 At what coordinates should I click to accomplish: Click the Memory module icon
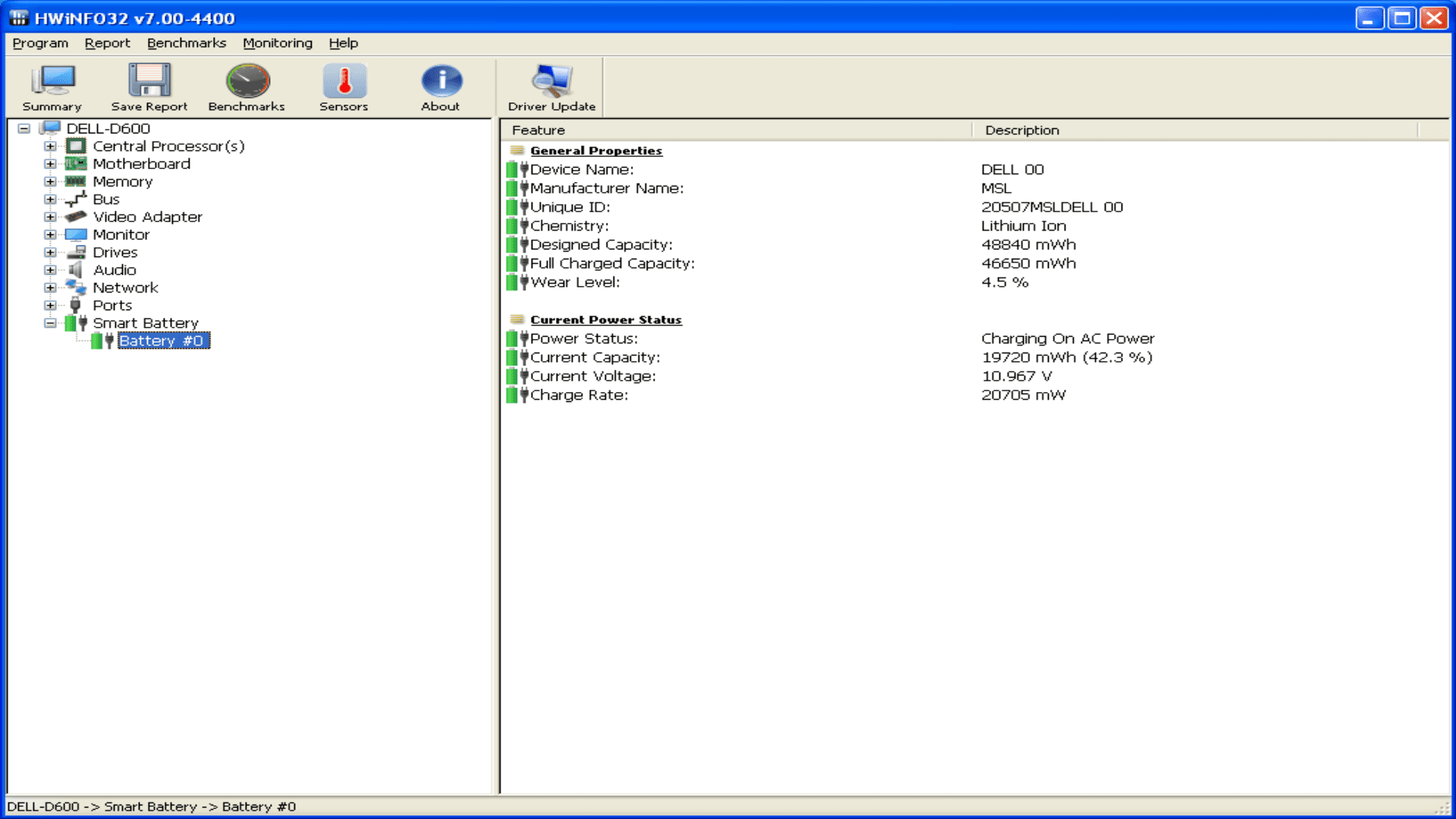(x=76, y=181)
